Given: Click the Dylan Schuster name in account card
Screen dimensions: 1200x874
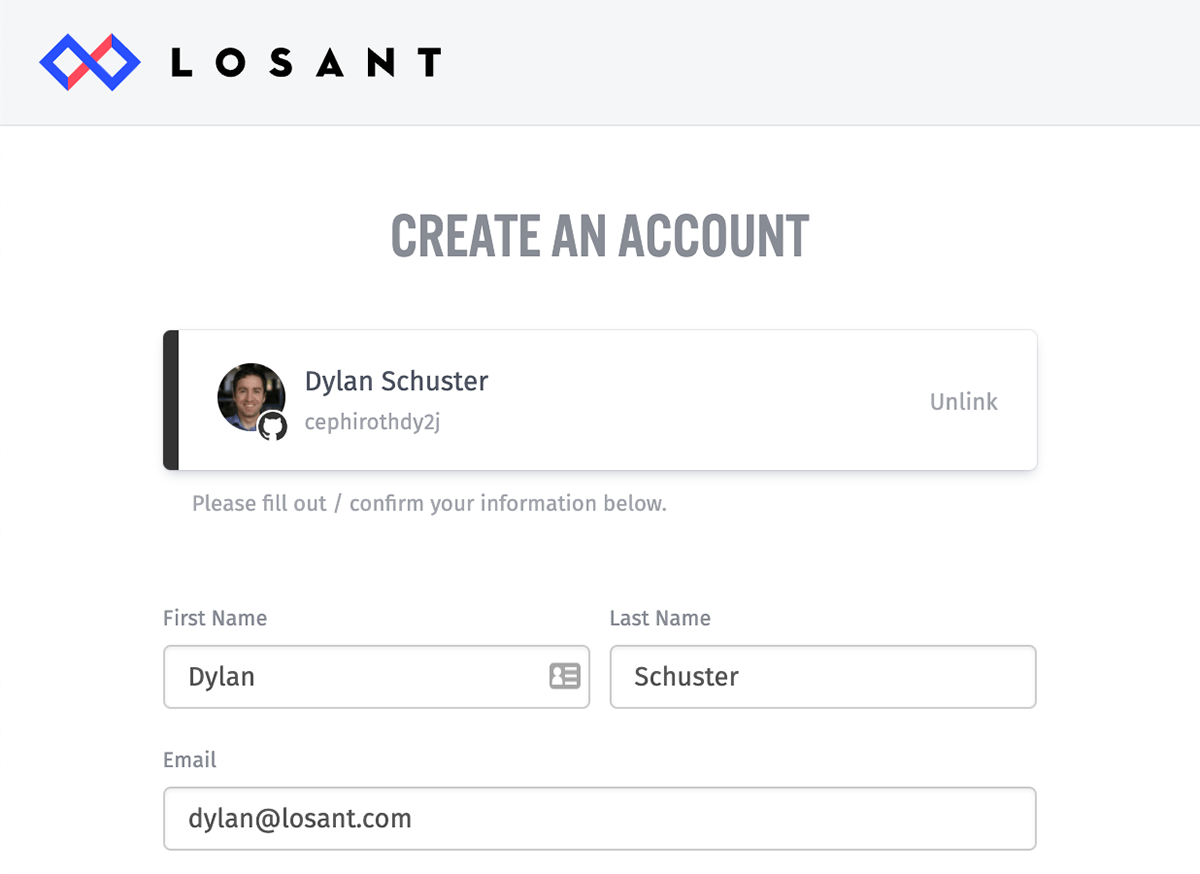Looking at the screenshot, I should (396, 381).
